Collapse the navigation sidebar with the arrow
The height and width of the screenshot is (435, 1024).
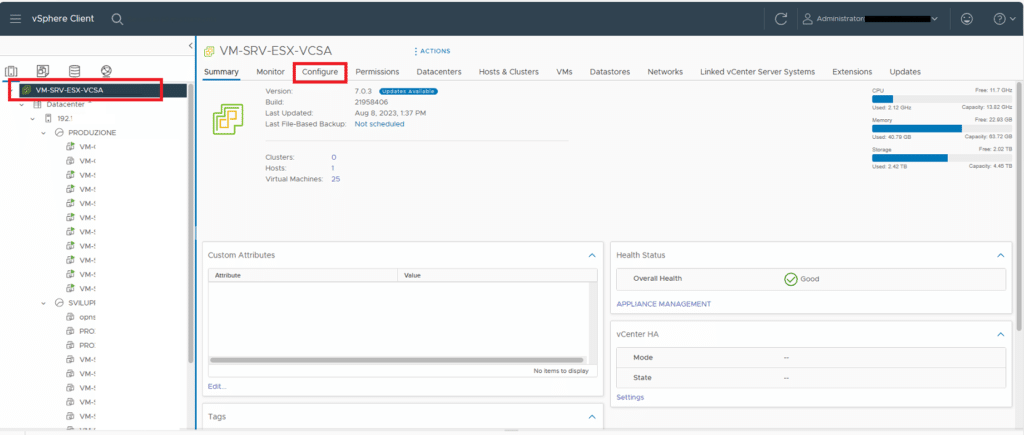pyautogui.click(x=190, y=46)
